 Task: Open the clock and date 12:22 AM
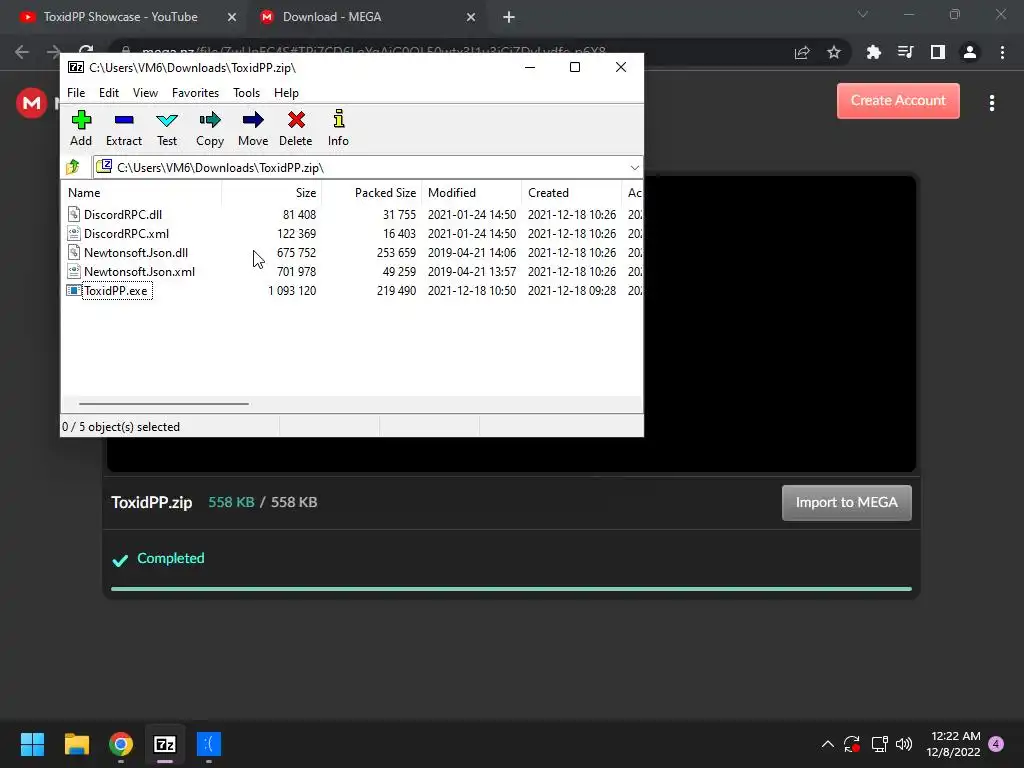coord(953,744)
